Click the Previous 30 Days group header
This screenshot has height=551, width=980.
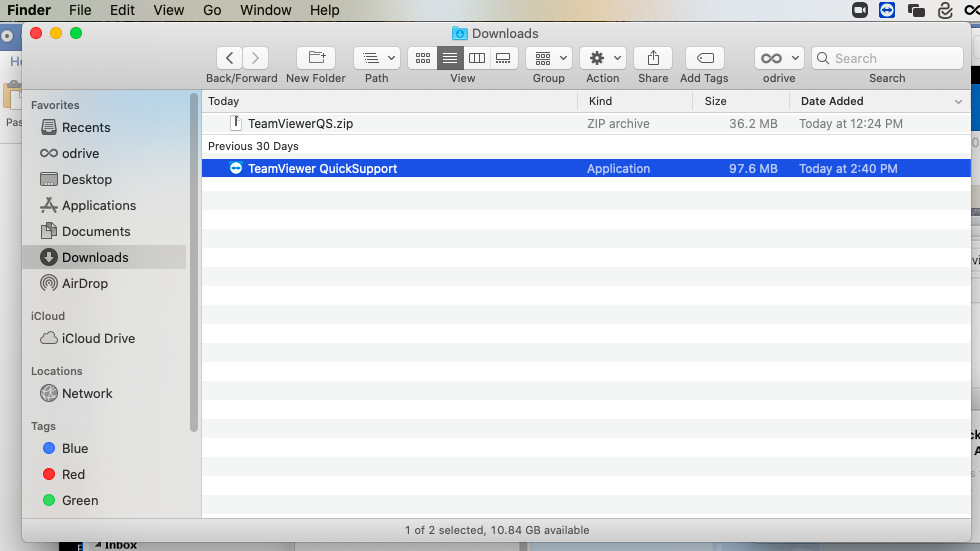[x=253, y=146]
